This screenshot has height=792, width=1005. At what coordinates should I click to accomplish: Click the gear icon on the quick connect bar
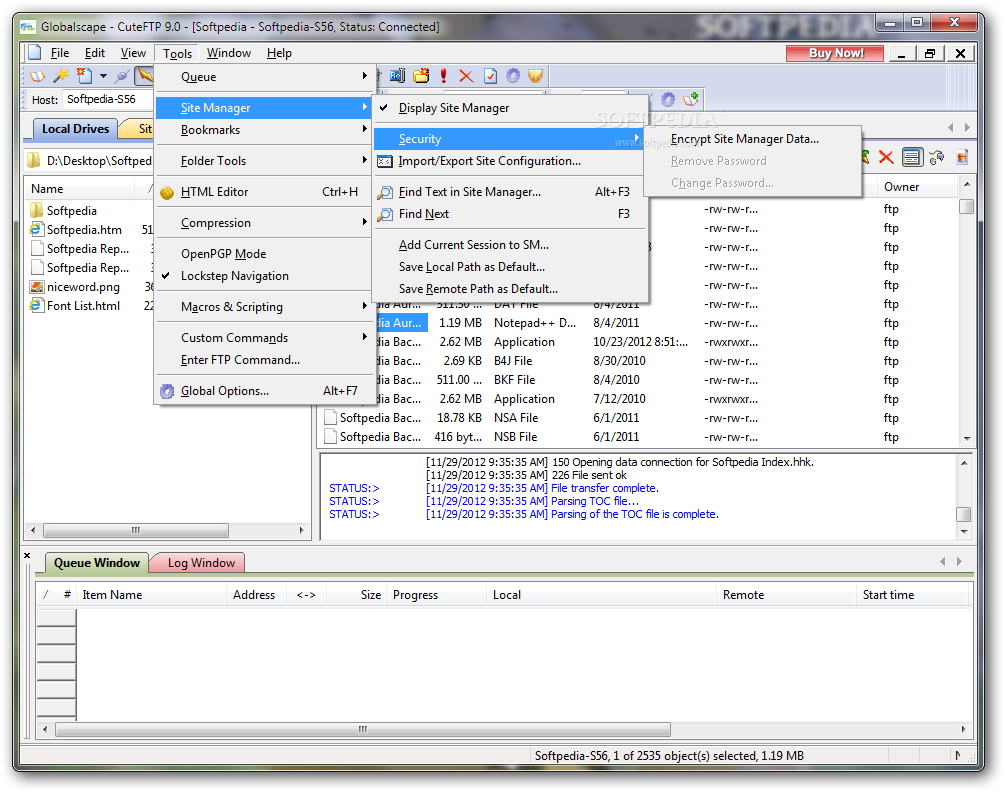[668, 99]
